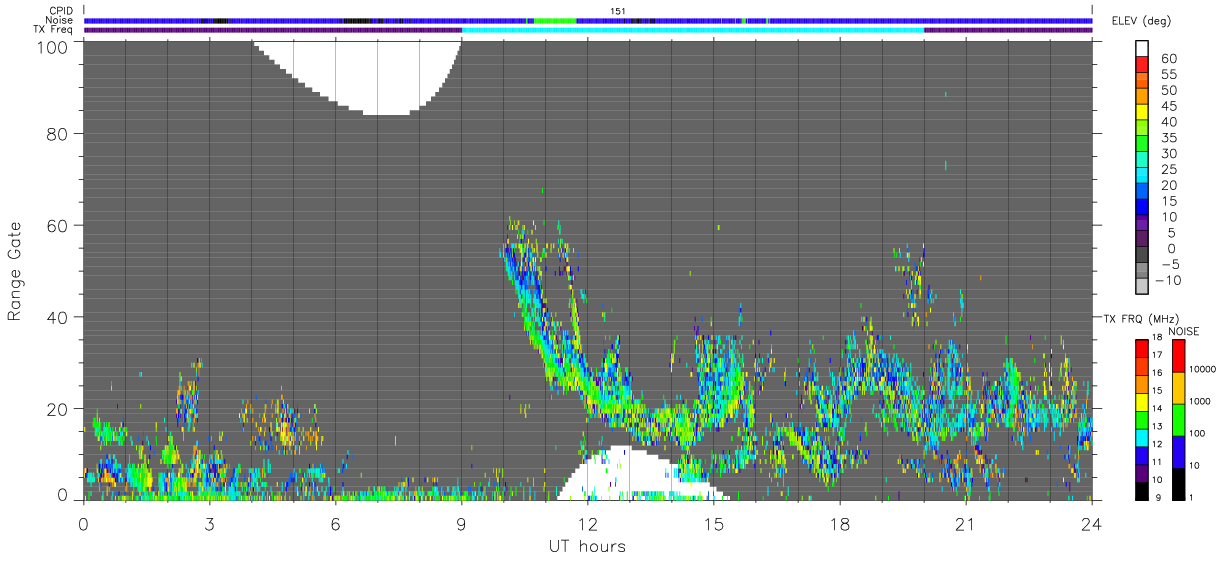Click the NOISE legend title
Image resolution: width=1228 pixels, height=567 pixels.
coord(1183,331)
